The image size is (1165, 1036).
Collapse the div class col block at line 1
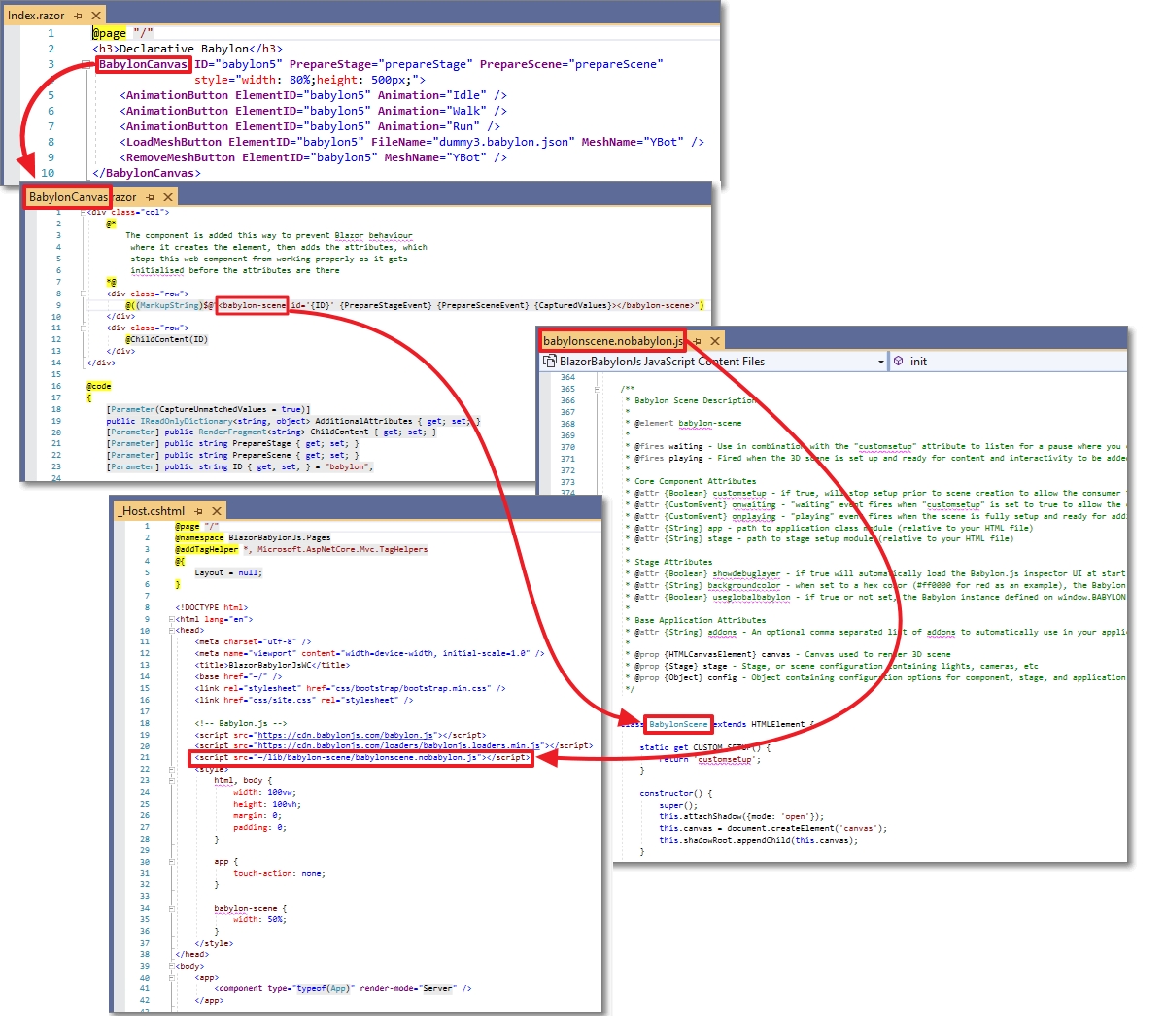click(83, 213)
